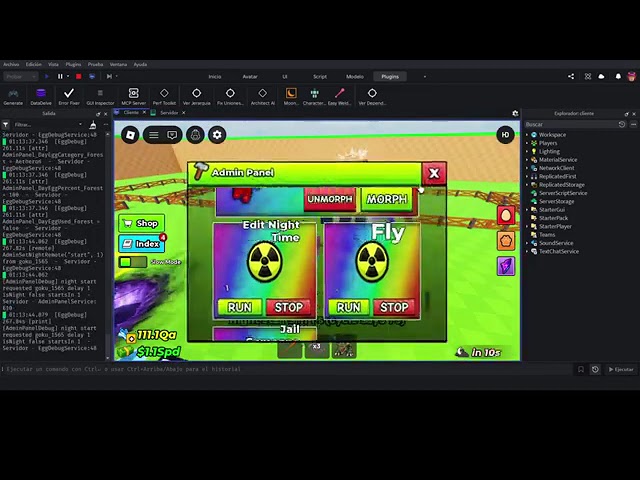Screen dimensions: 640x480
Task: Clear the output with broom icon
Action: (93, 125)
